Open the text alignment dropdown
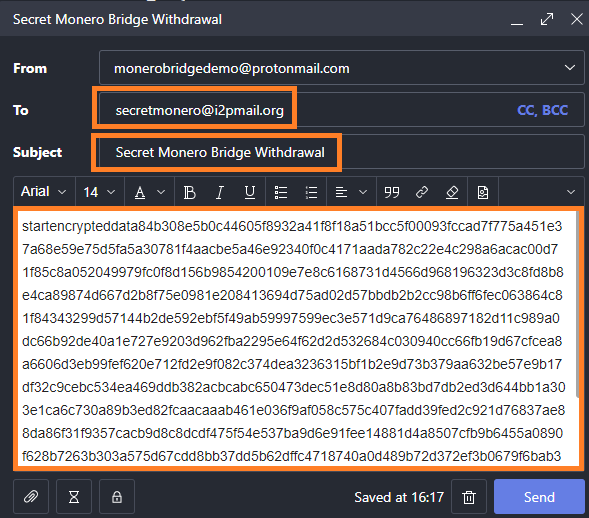The width and height of the screenshot is (589, 518). [351, 192]
